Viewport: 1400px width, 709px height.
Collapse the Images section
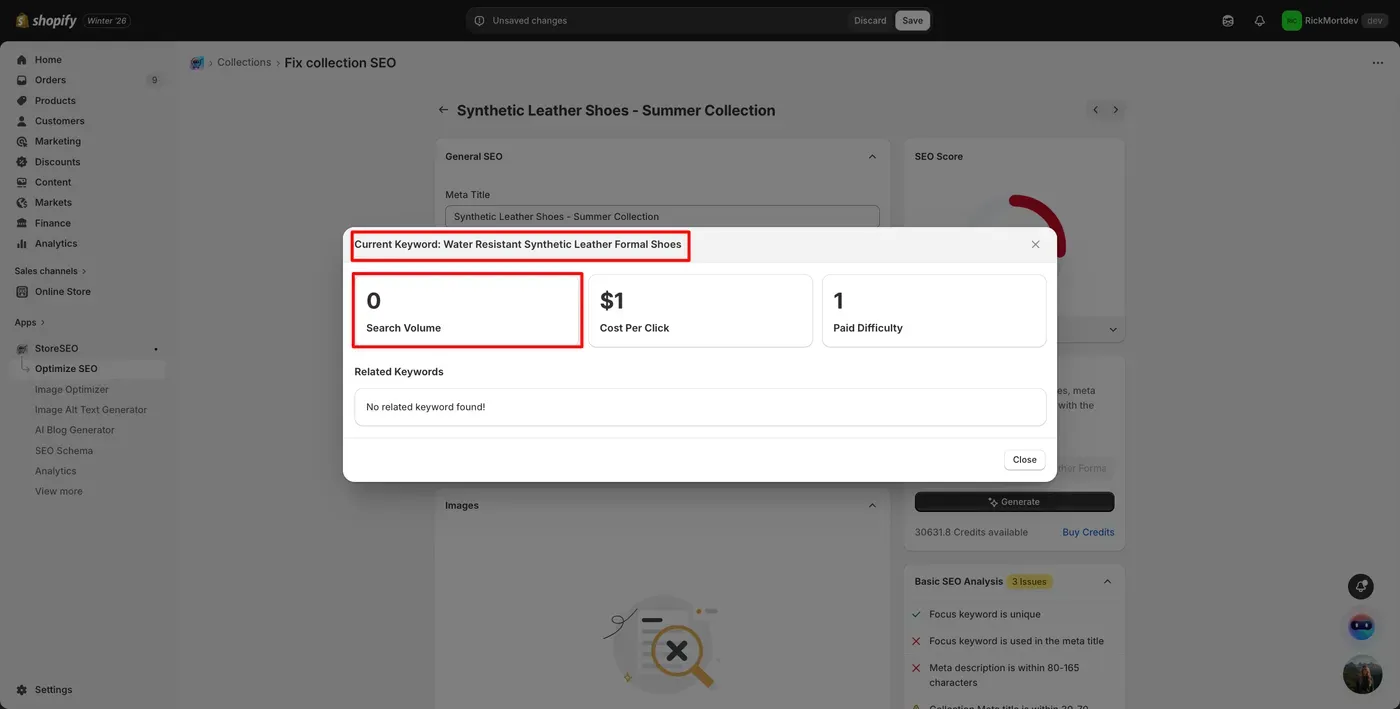click(x=872, y=506)
